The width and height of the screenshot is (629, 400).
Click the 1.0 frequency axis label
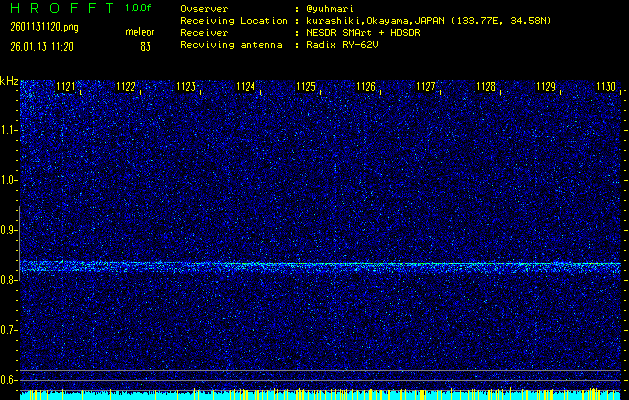click(x=9, y=180)
